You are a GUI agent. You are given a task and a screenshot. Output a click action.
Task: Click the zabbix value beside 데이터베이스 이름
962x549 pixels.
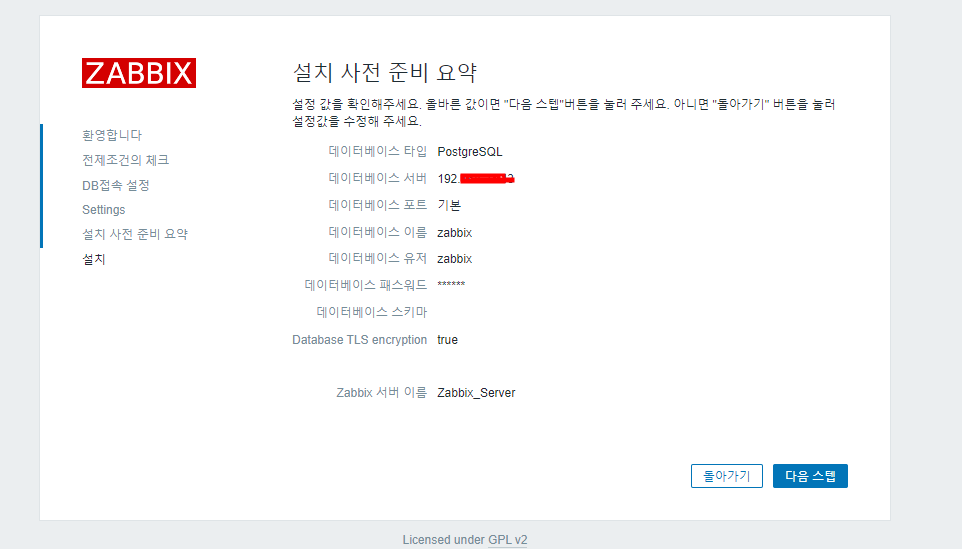click(x=455, y=232)
